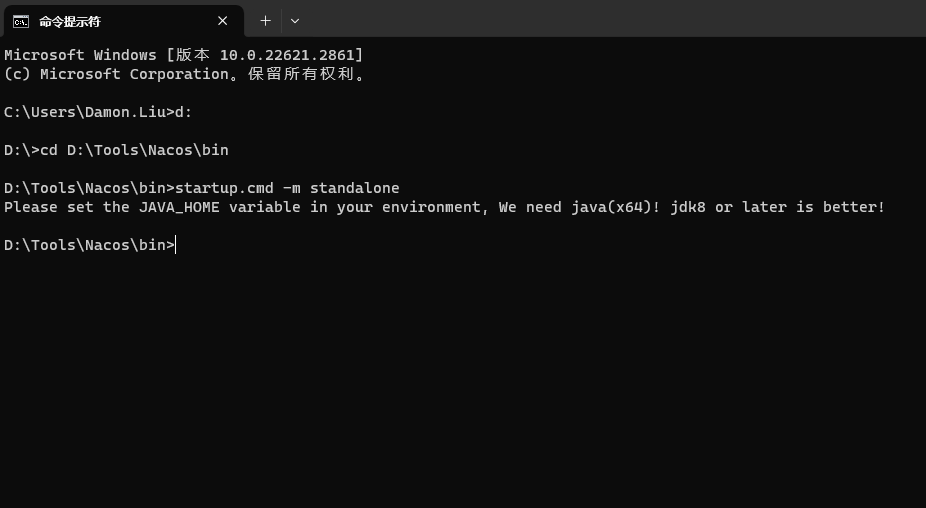Open a new tab with the plus button
The height and width of the screenshot is (508, 926).
coord(265,20)
